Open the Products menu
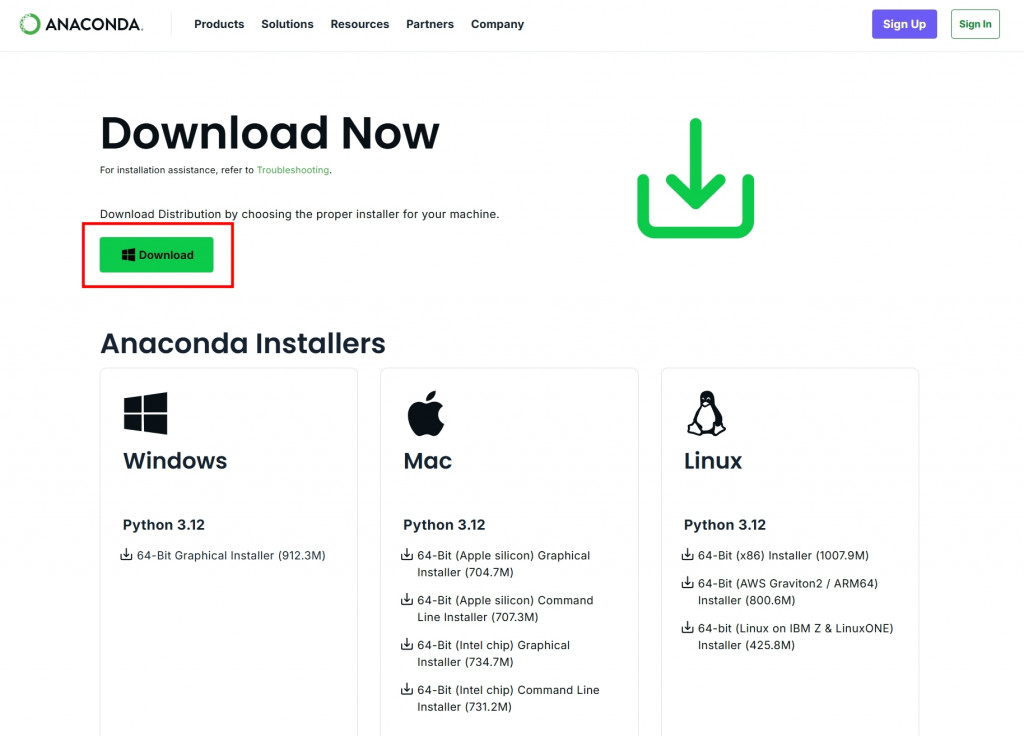Viewport: 1024px width, 736px height. [219, 24]
